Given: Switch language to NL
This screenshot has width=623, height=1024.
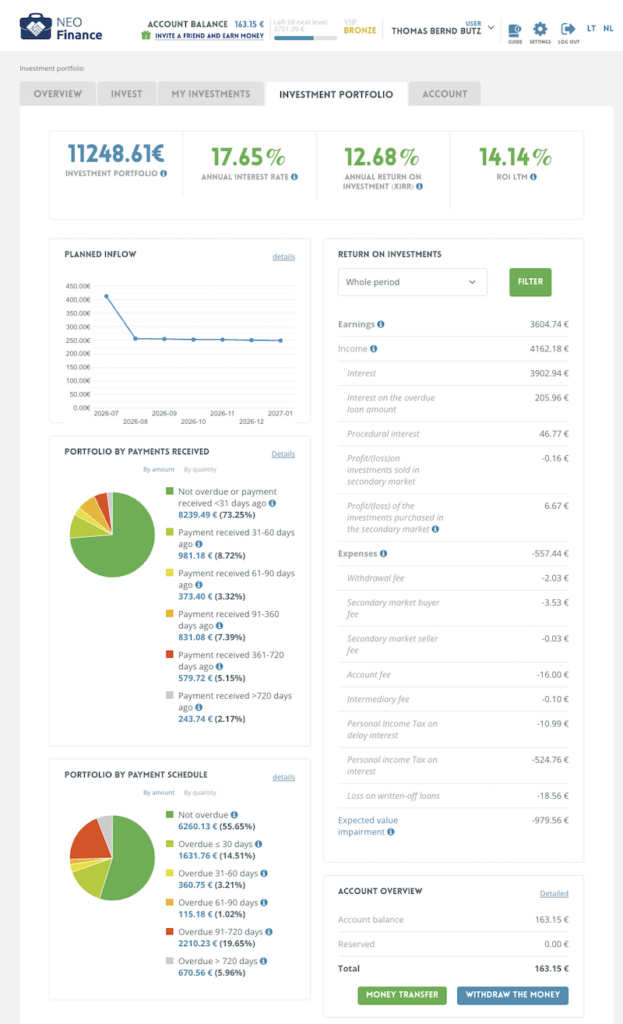Looking at the screenshot, I should (x=608, y=28).
